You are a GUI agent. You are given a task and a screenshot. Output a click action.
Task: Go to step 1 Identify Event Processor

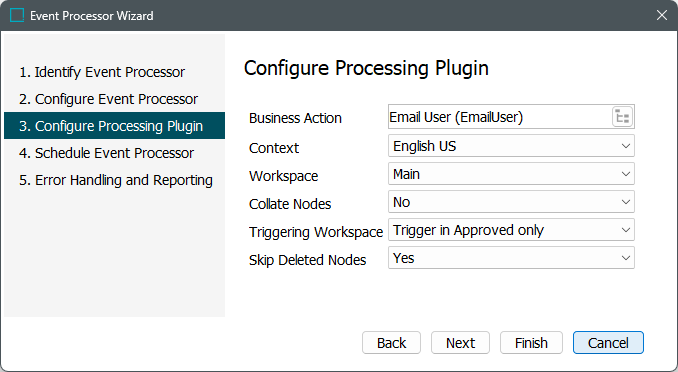point(102,72)
